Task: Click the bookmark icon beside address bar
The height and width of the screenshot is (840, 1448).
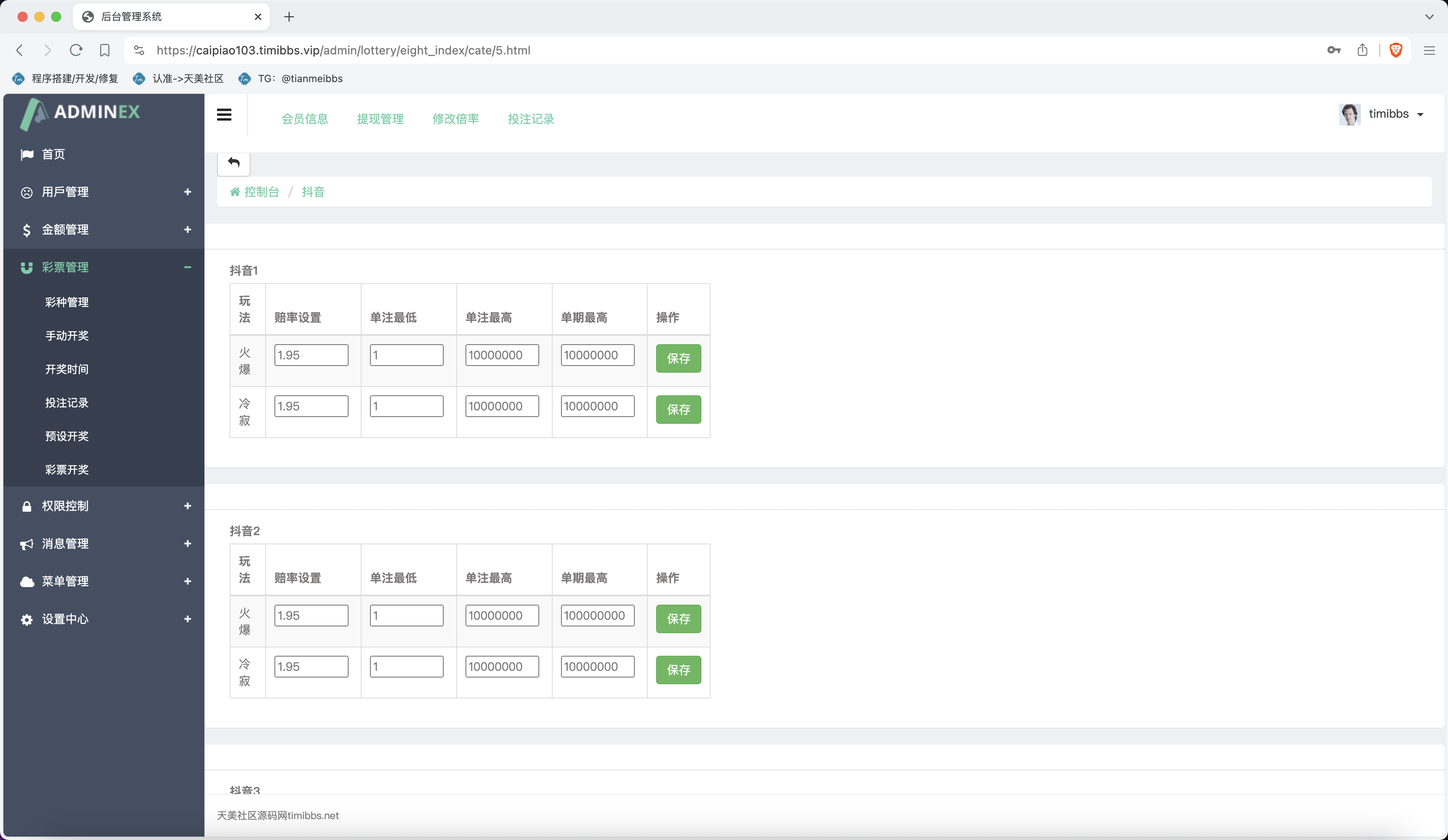Action: (x=105, y=51)
